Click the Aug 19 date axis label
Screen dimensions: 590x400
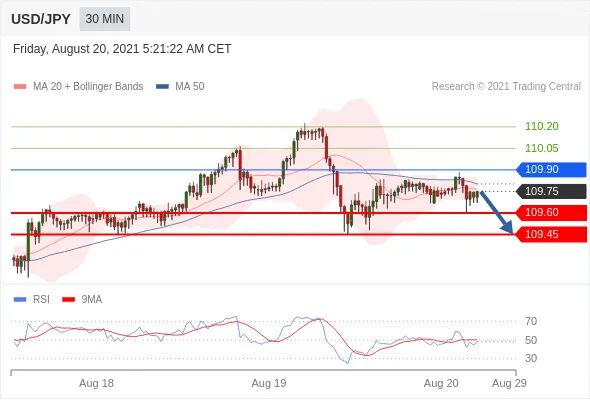click(x=269, y=383)
